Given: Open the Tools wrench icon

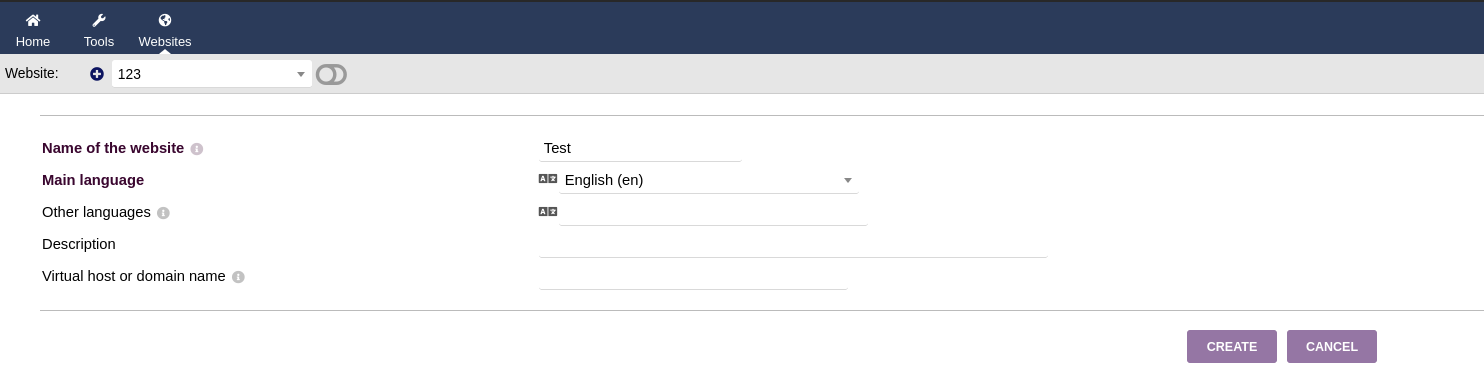Looking at the screenshot, I should (98, 20).
